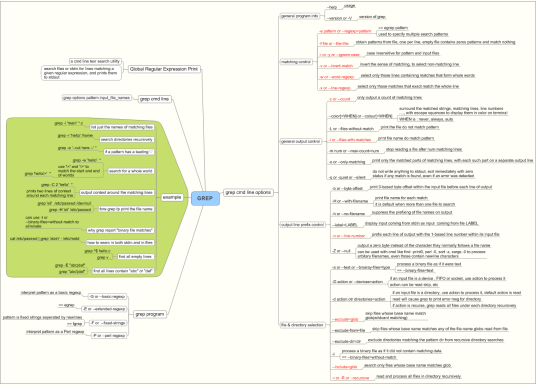The width and height of the screenshot is (536, 385).
Task: Click the 'output line prefix control' subtopic
Action: click(303, 225)
